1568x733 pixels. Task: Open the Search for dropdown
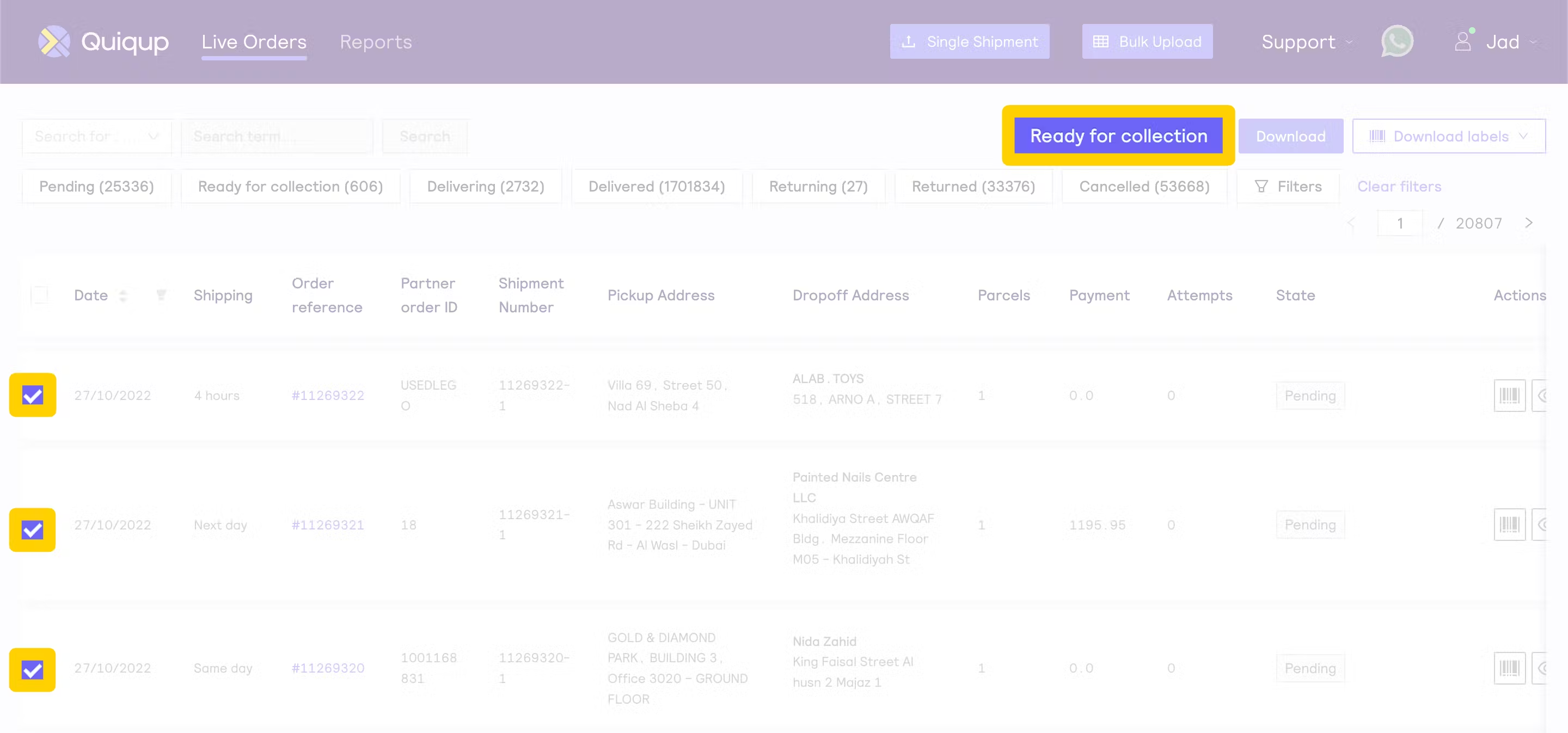(96, 136)
